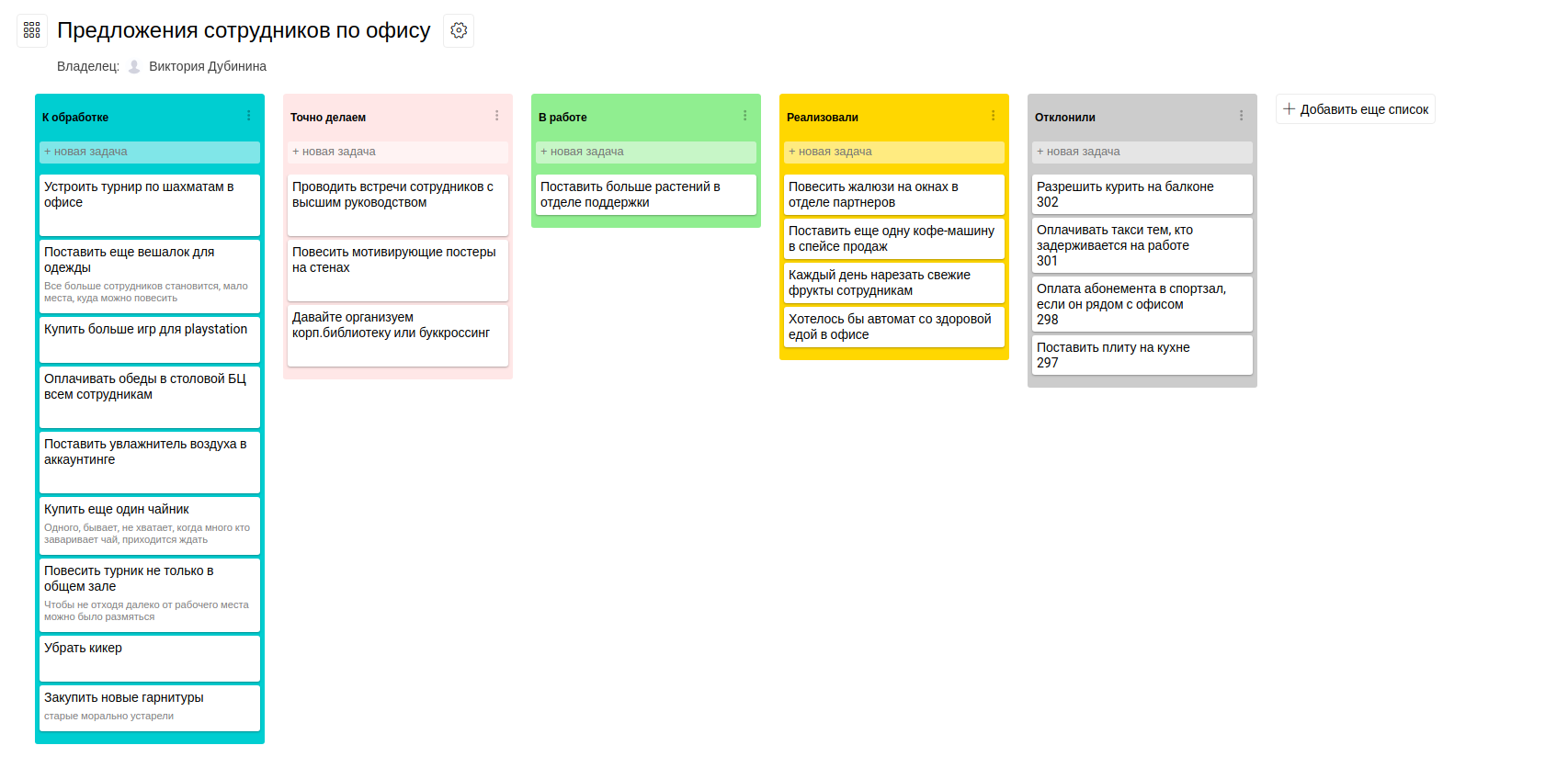
Task: Click the owner avatar icon
Action: pos(134,66)
